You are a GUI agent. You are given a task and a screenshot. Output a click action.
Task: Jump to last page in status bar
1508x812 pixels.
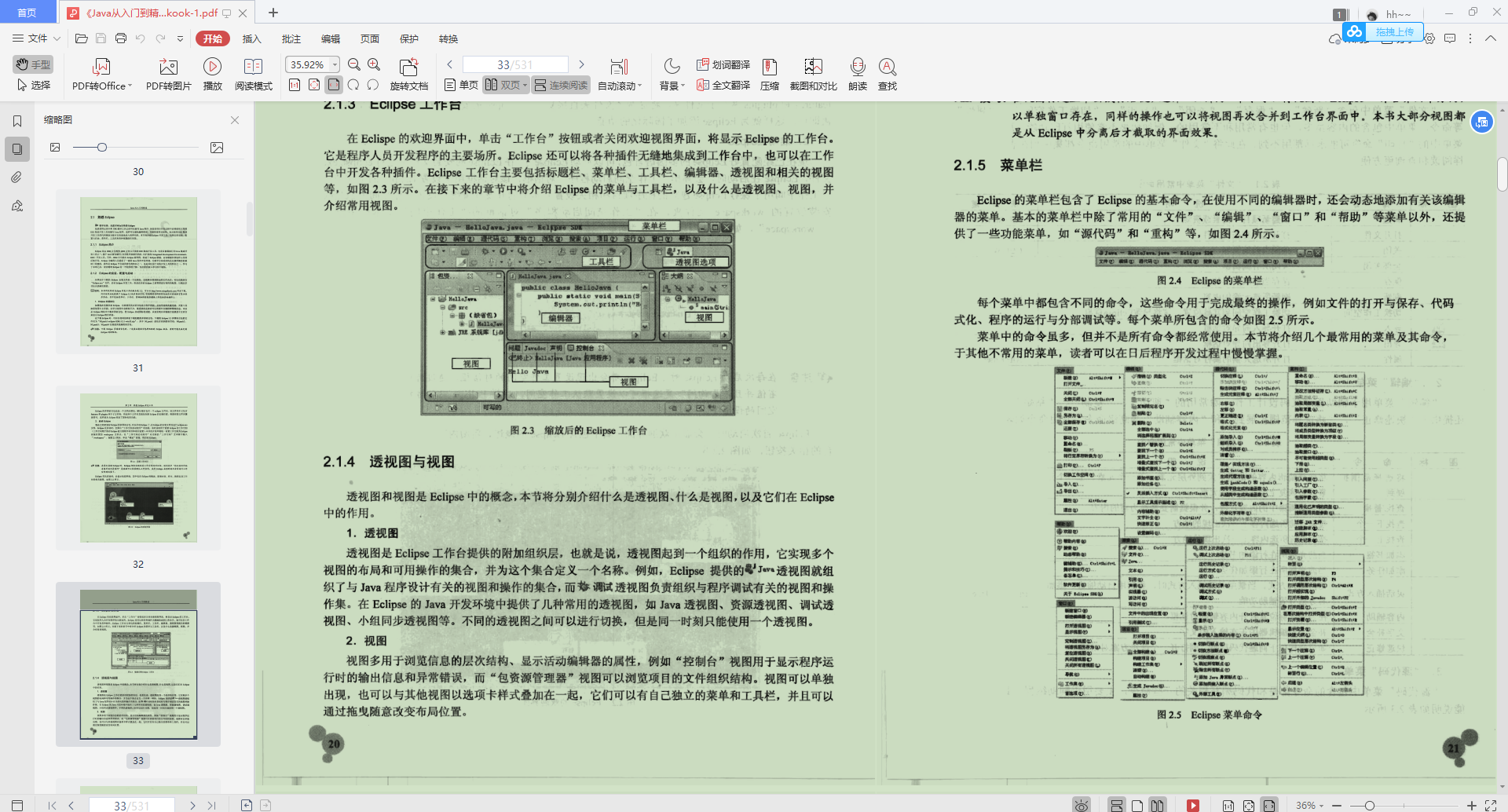(211, 805)
